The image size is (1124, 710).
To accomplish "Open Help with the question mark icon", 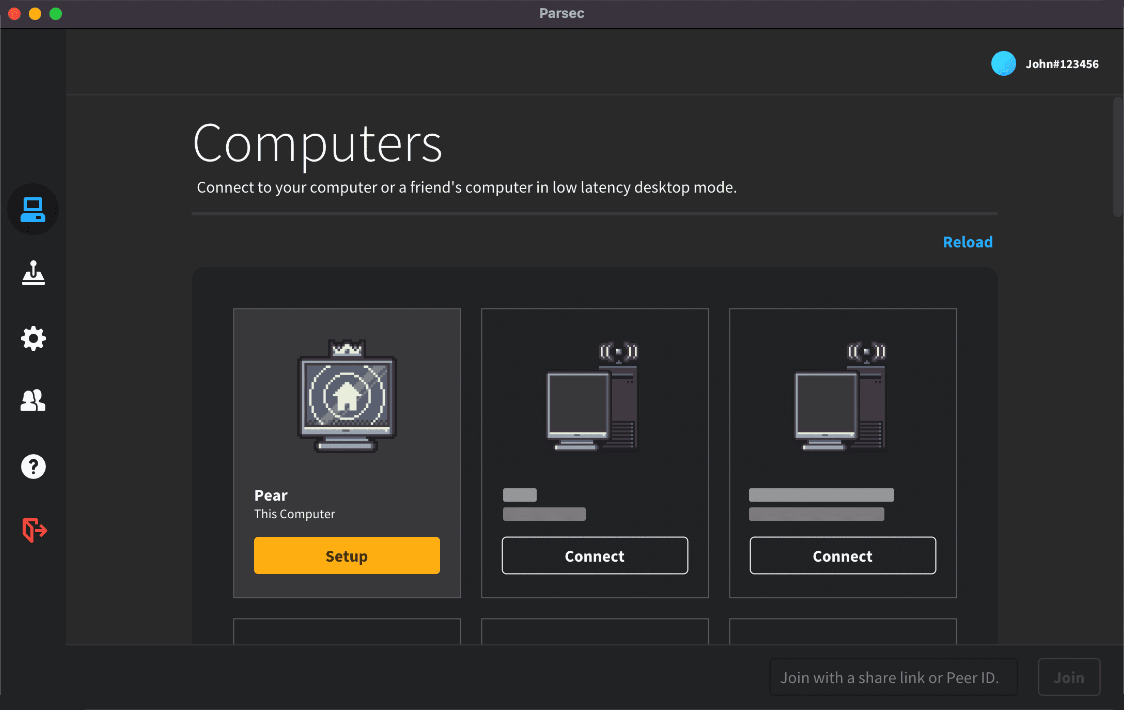I will point(33,466).
